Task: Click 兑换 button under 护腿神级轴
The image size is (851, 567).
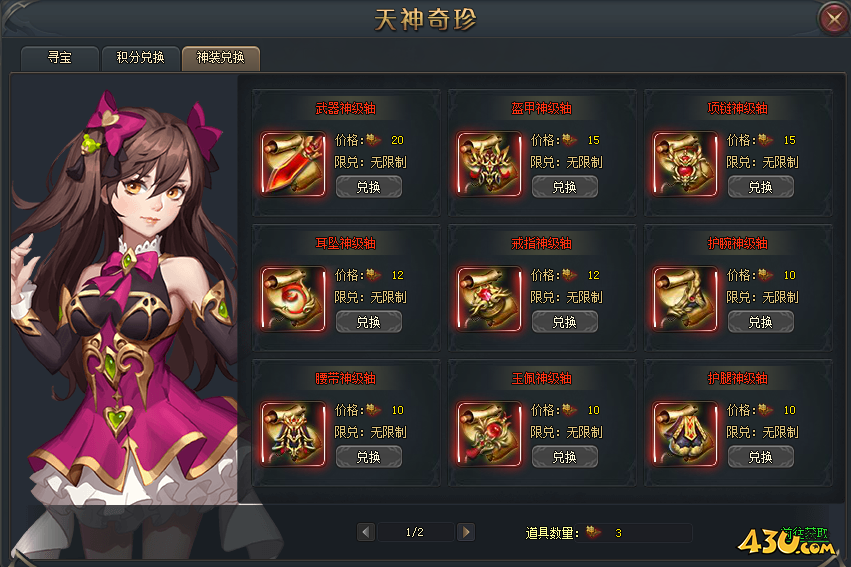Action: pos(761,457)
